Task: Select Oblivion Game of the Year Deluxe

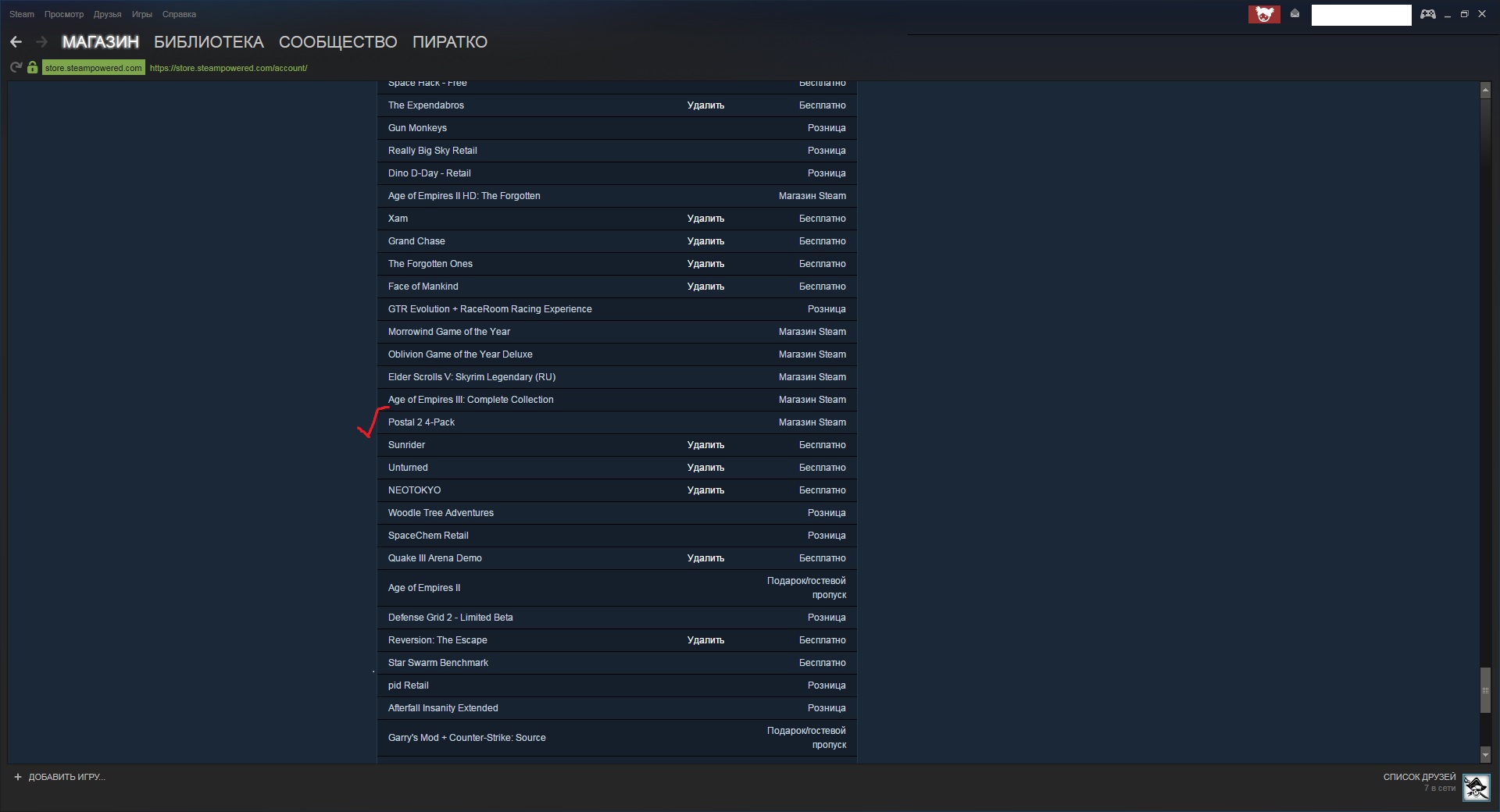Action: [x=460, y=354]
